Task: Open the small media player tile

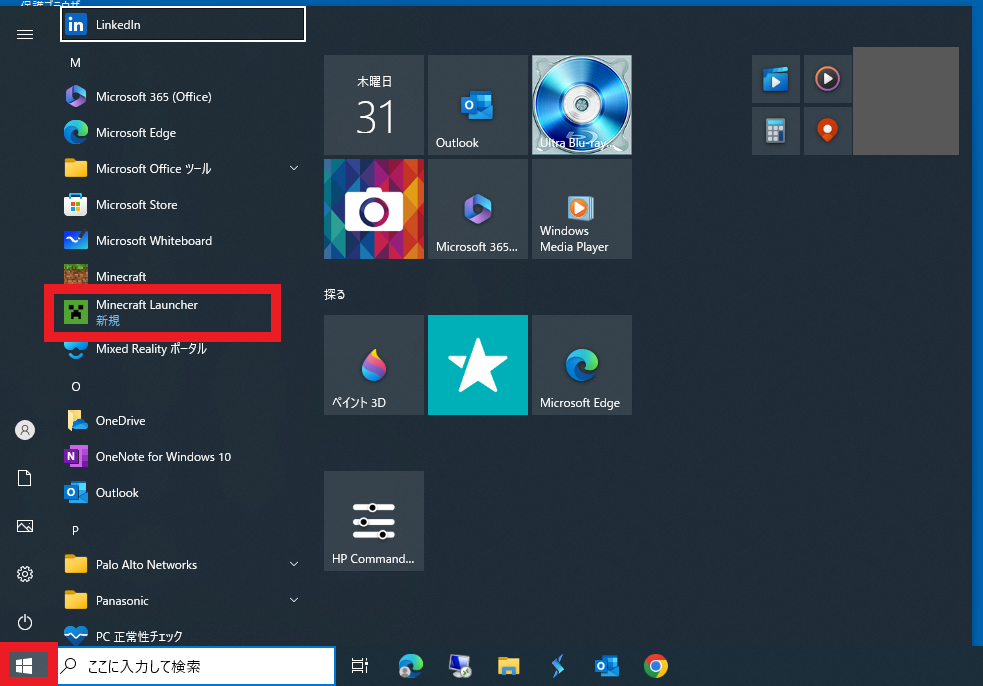Action: [828, 79]
